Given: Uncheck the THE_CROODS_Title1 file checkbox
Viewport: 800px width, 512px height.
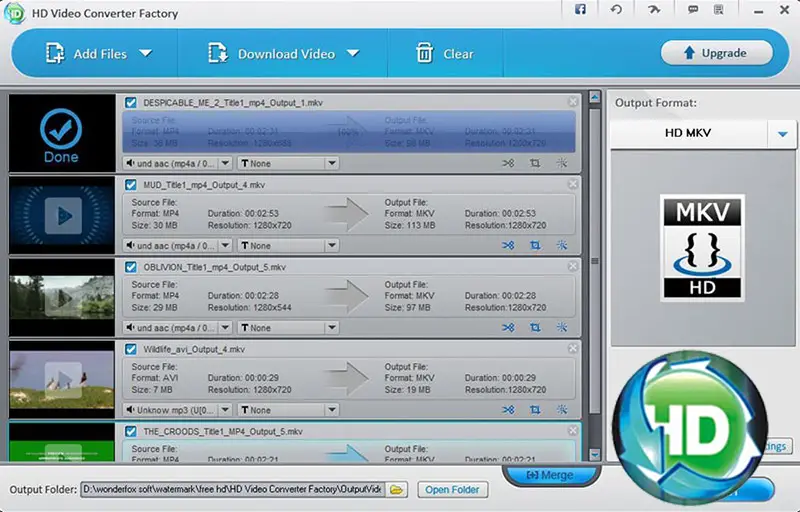Looking at the screenshot, I should click(x=131, y=431).
